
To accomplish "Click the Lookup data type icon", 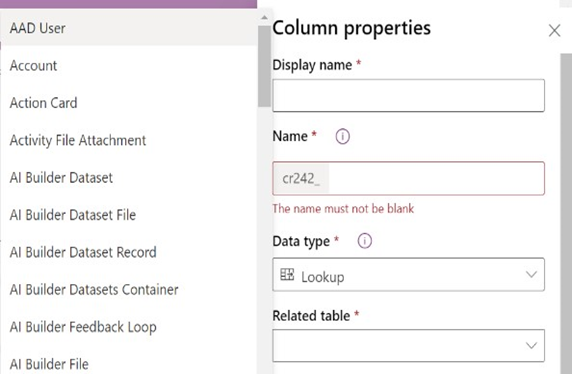I will tap(287, 274).
